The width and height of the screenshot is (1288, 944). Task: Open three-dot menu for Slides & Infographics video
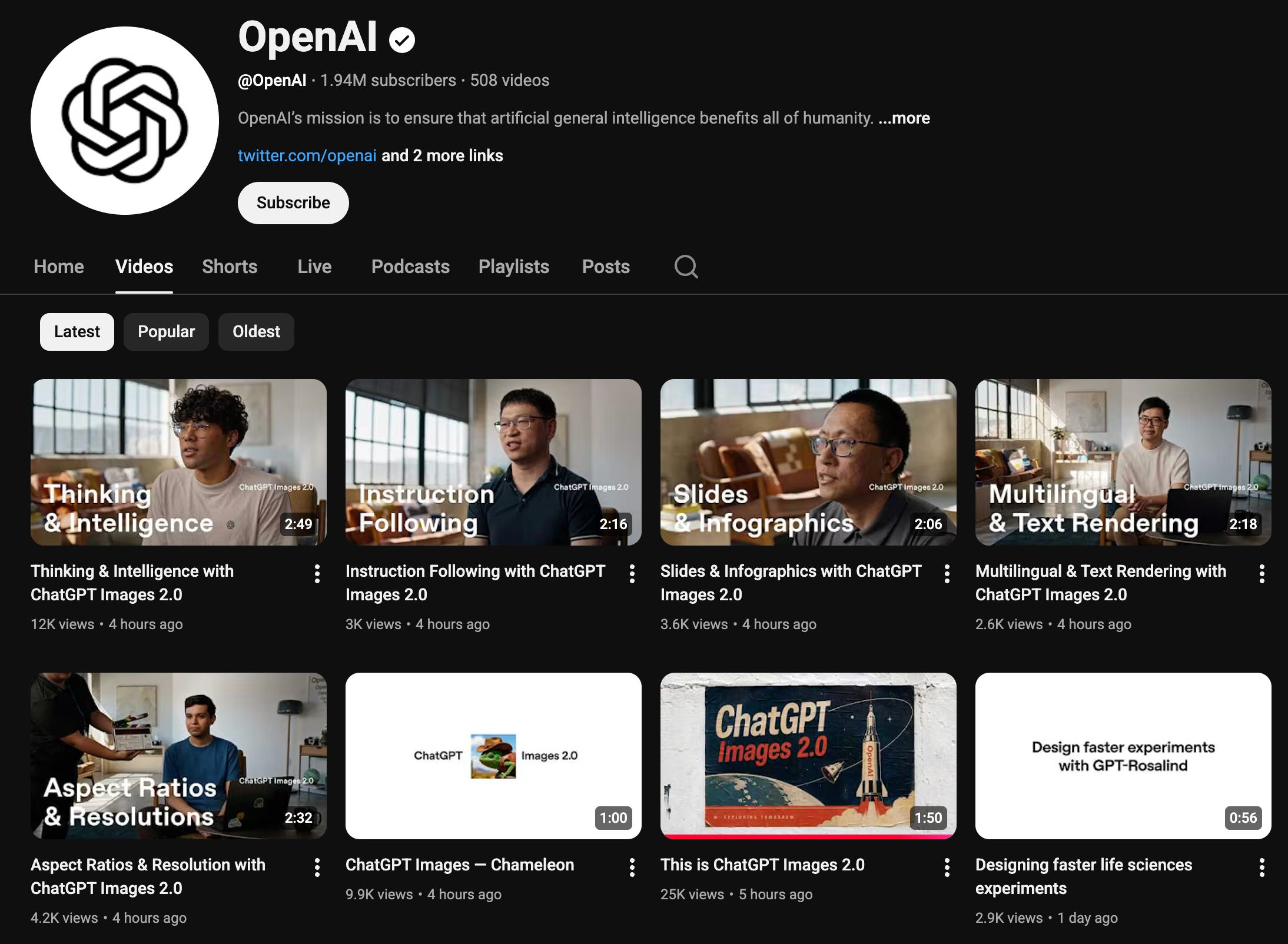pos(947,574)
